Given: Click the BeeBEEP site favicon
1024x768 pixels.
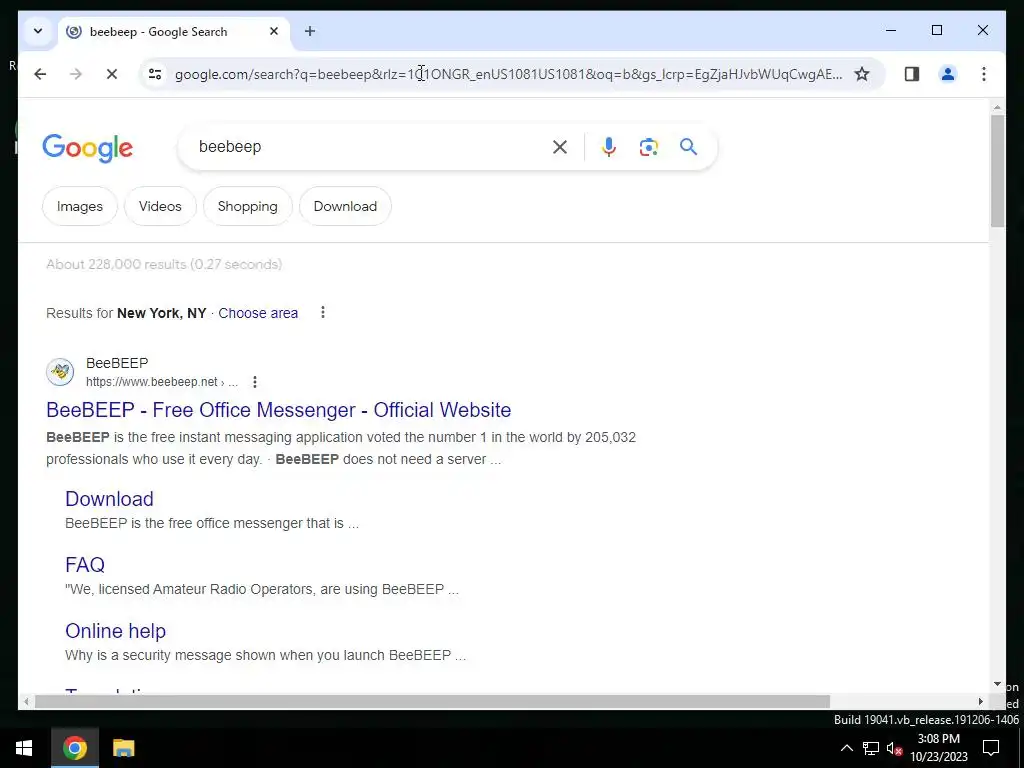Looking at the screenshot, I should 60,372.
